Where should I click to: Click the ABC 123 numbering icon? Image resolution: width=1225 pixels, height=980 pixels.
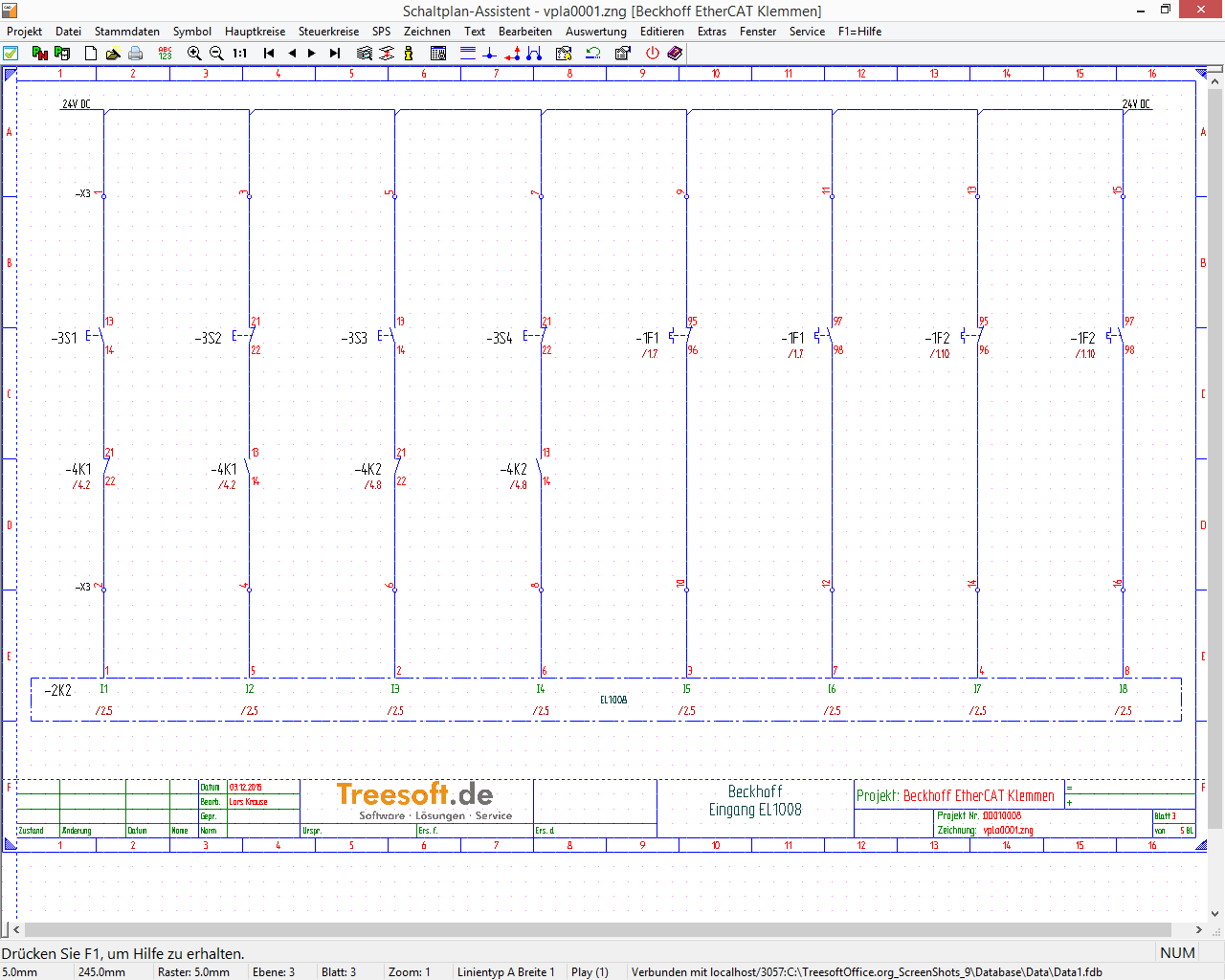tap(165, 54)
